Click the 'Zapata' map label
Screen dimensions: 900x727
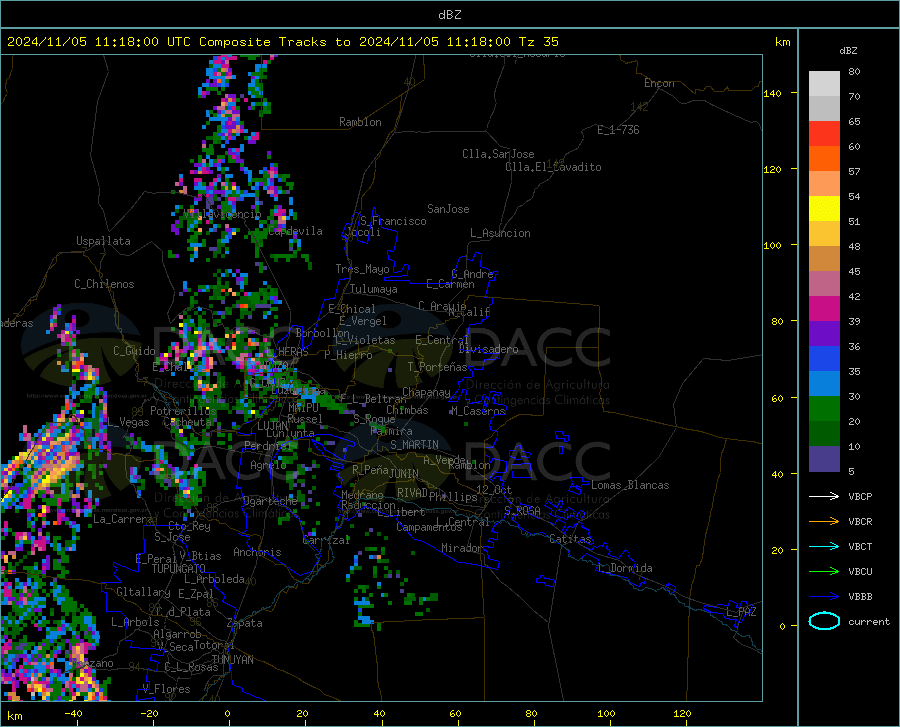tap(245, 623)
